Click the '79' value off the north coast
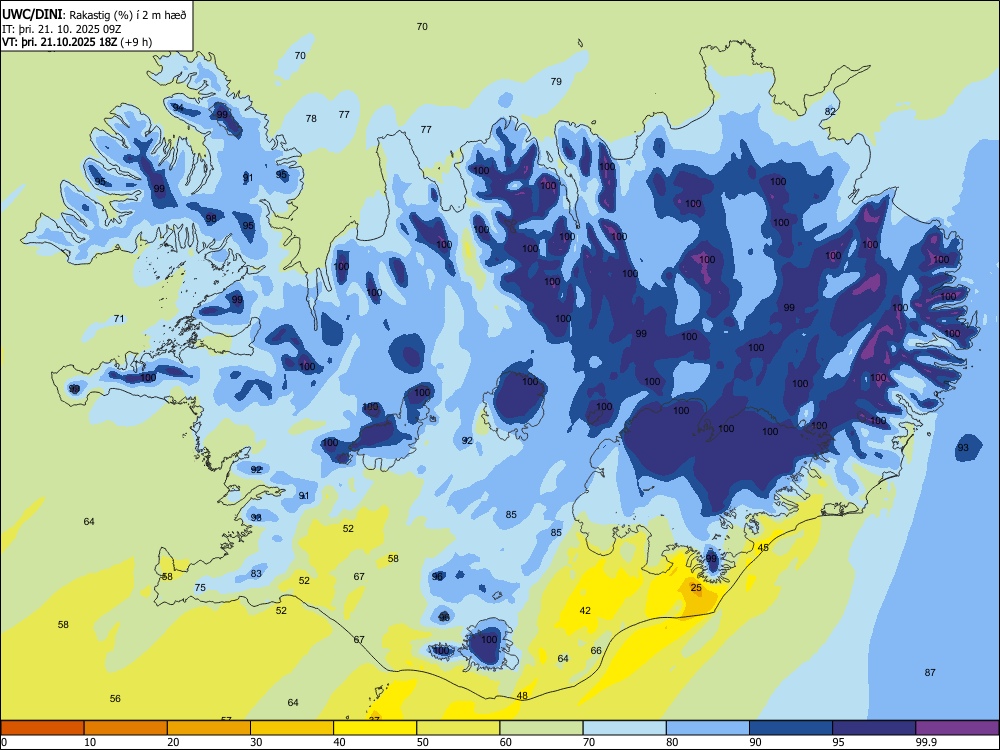 tap(556, 81)
